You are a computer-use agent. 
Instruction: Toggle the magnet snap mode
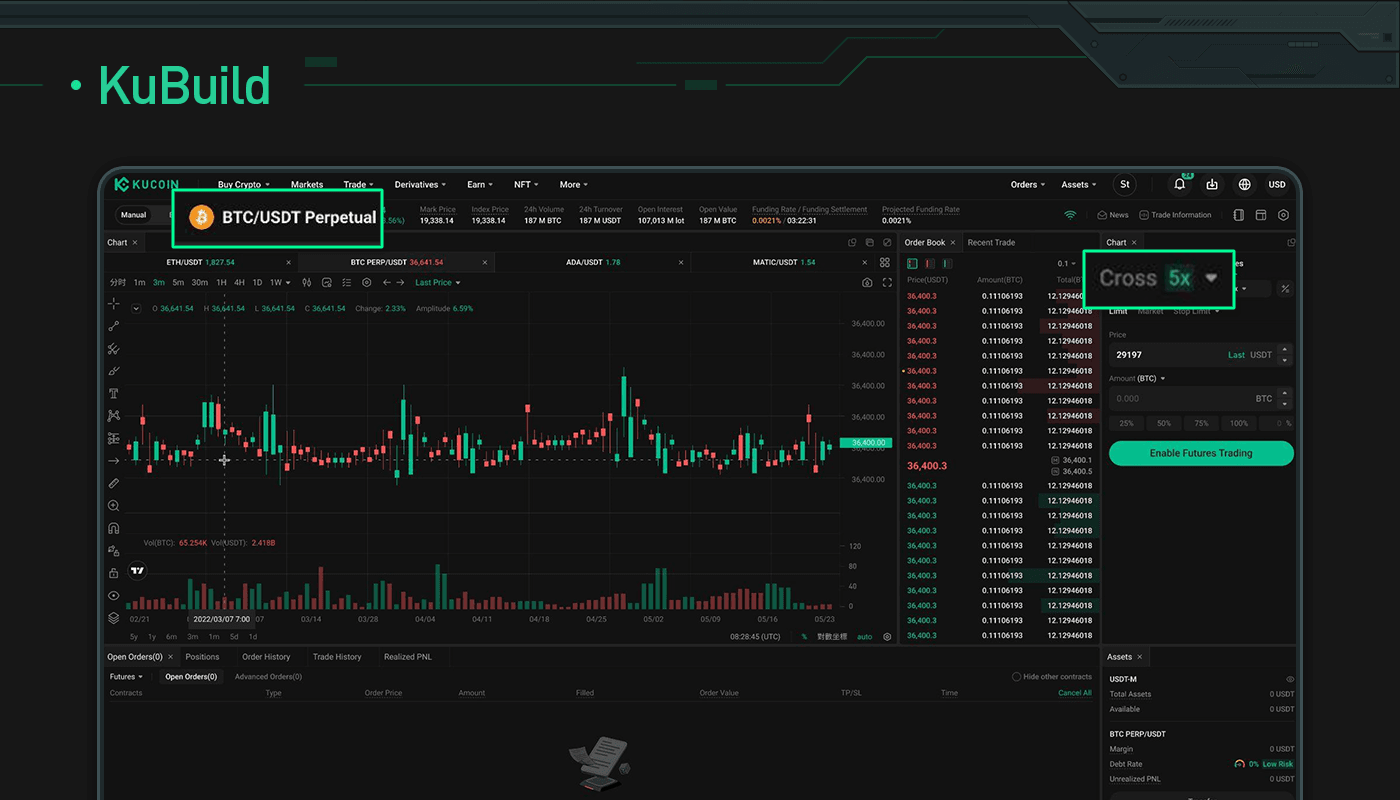[x=114, y=528]
